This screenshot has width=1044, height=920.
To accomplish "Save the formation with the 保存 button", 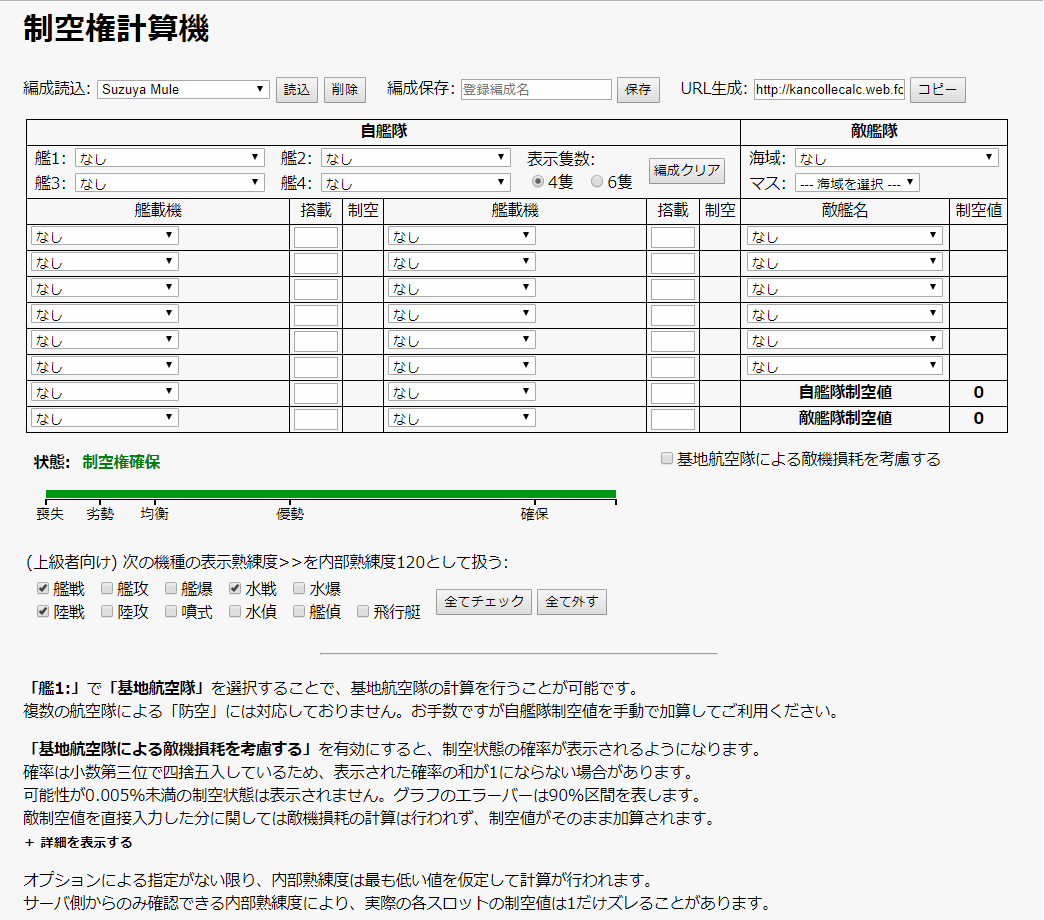I will [x=638, y=89].
